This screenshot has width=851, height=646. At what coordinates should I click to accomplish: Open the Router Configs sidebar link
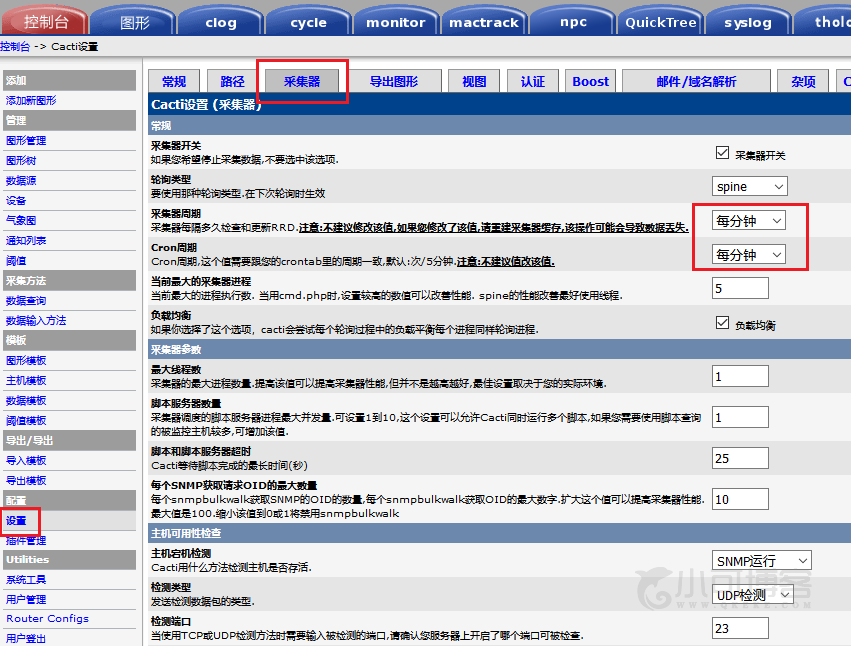click(x=47, y=619)
